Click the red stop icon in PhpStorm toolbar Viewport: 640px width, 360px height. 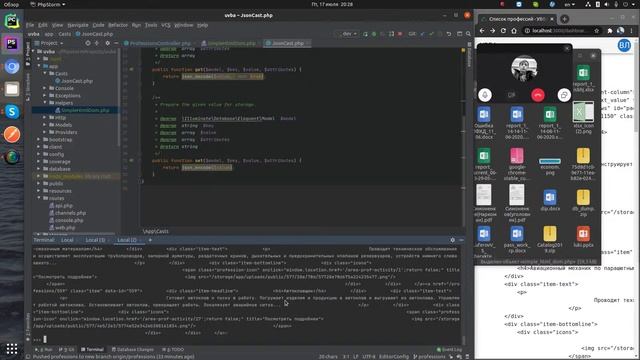pos(400,34)
